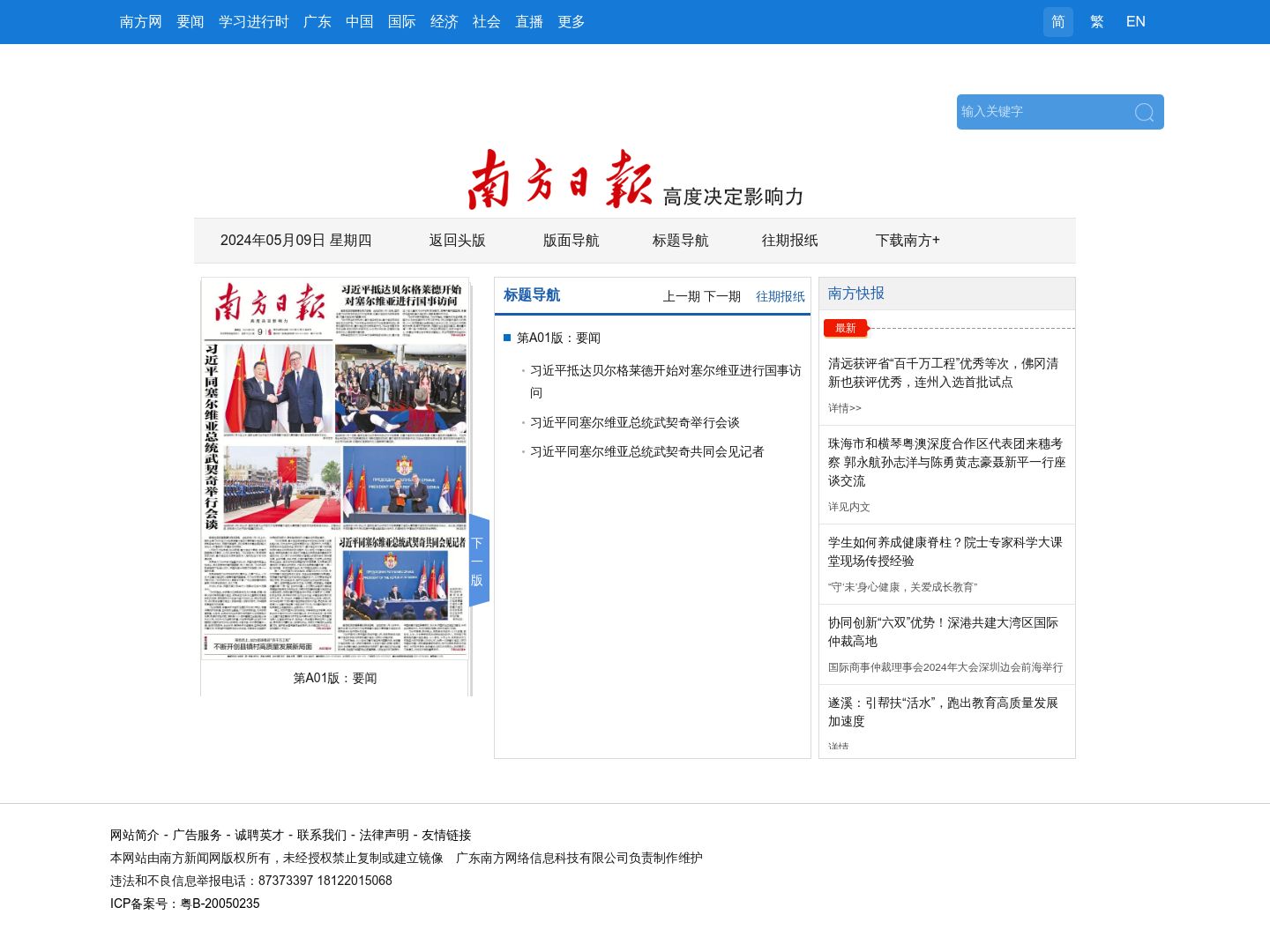The height and width of the screenshot is (952, 1270).
Task: Click 详见内文 under the 珠海 news item
Action: click(x=849, y=507)
